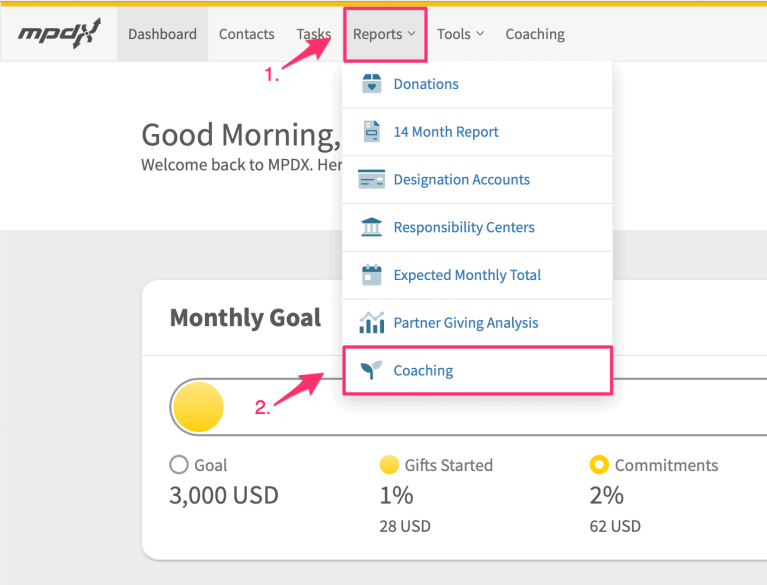Go to Contacts in the navigation bar
Viewport: 767px width, 585px height.
pyautogui.click(x=247, y=34)
